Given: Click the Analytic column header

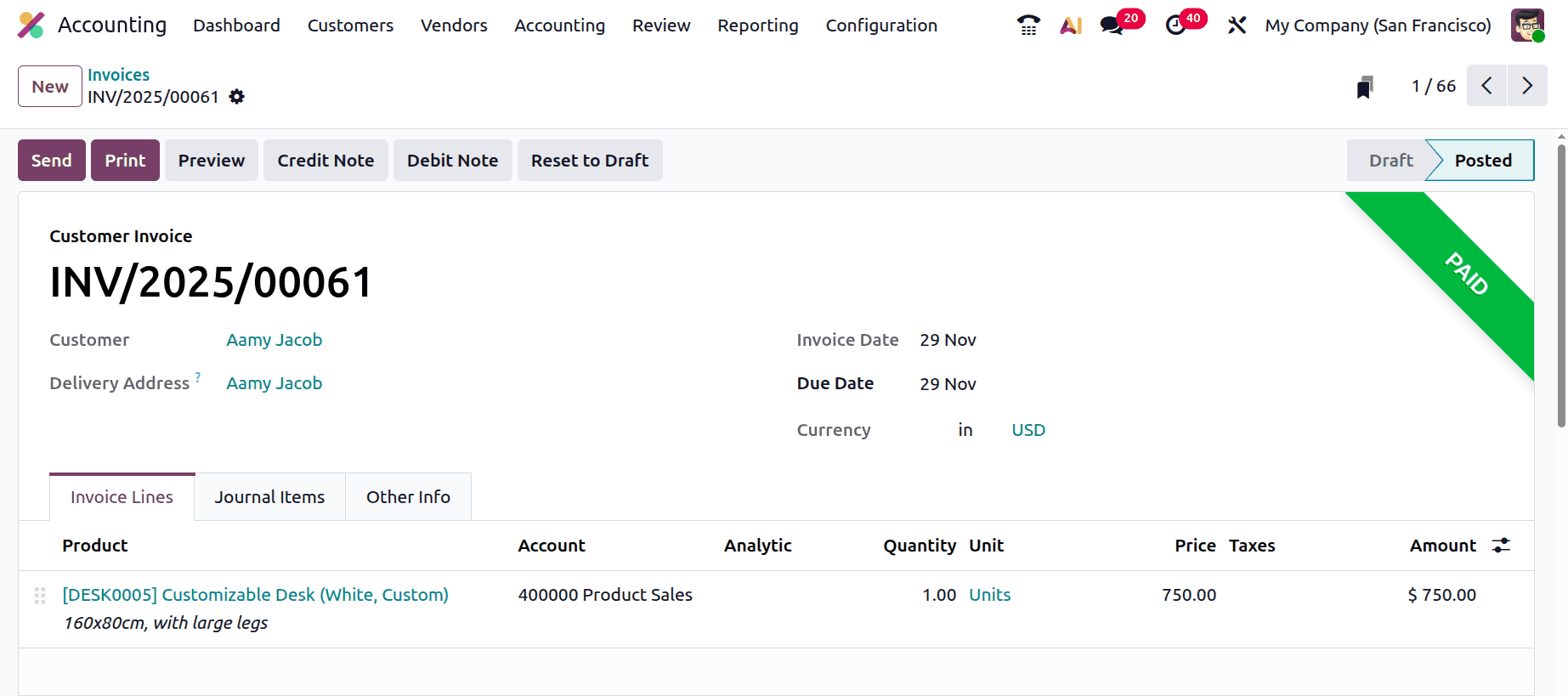Looking at the screenshot, I should click(757, 546).
